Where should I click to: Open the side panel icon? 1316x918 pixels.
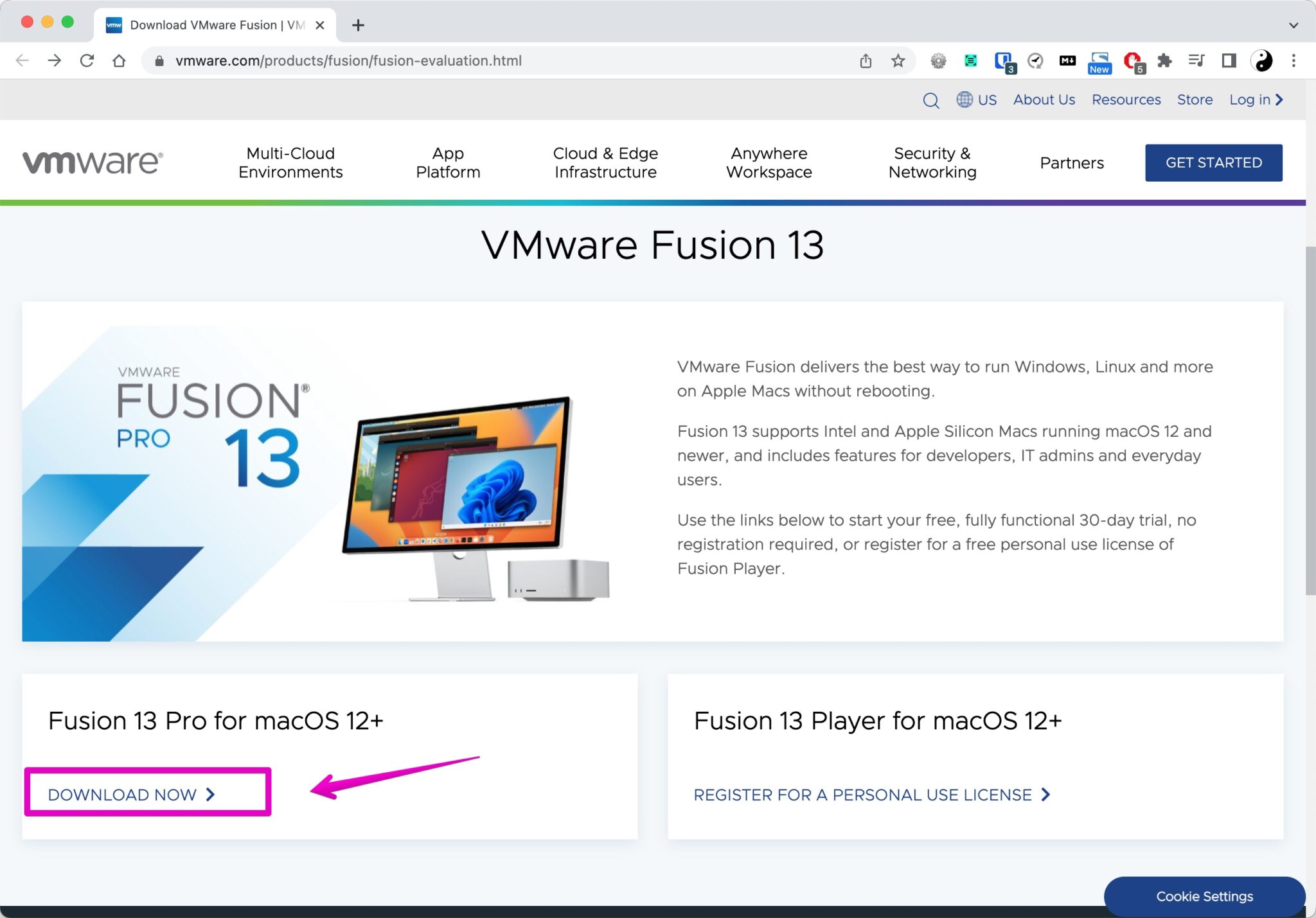pos(1229,60)
